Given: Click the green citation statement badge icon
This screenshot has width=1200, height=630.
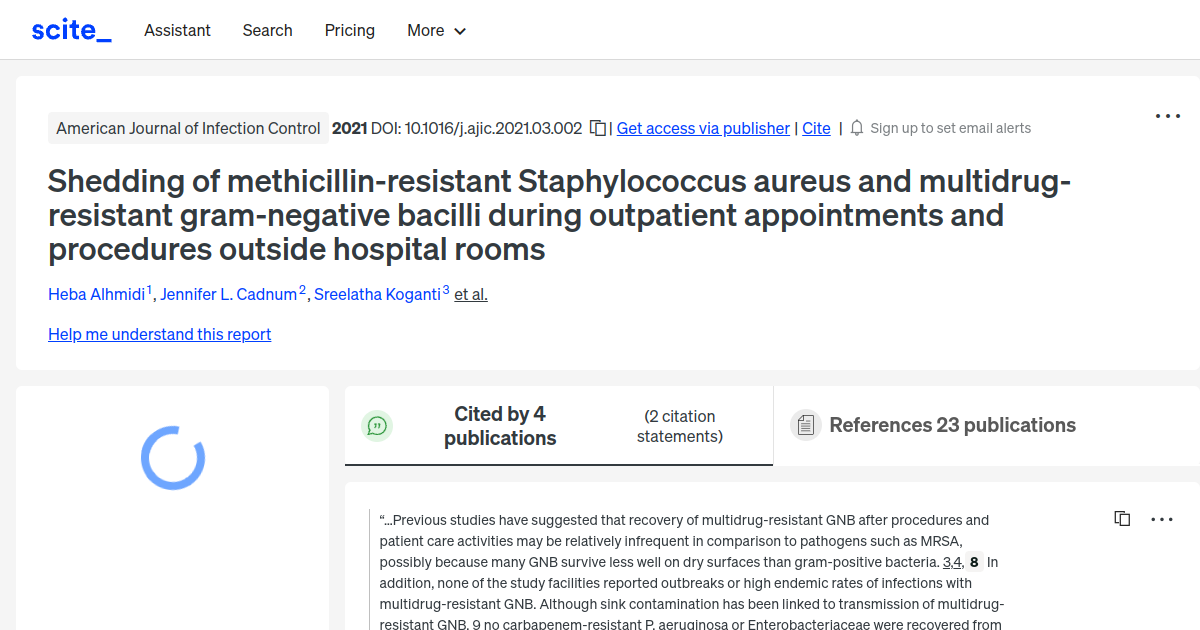Looking at the screenshot, I should pos(377,425).
